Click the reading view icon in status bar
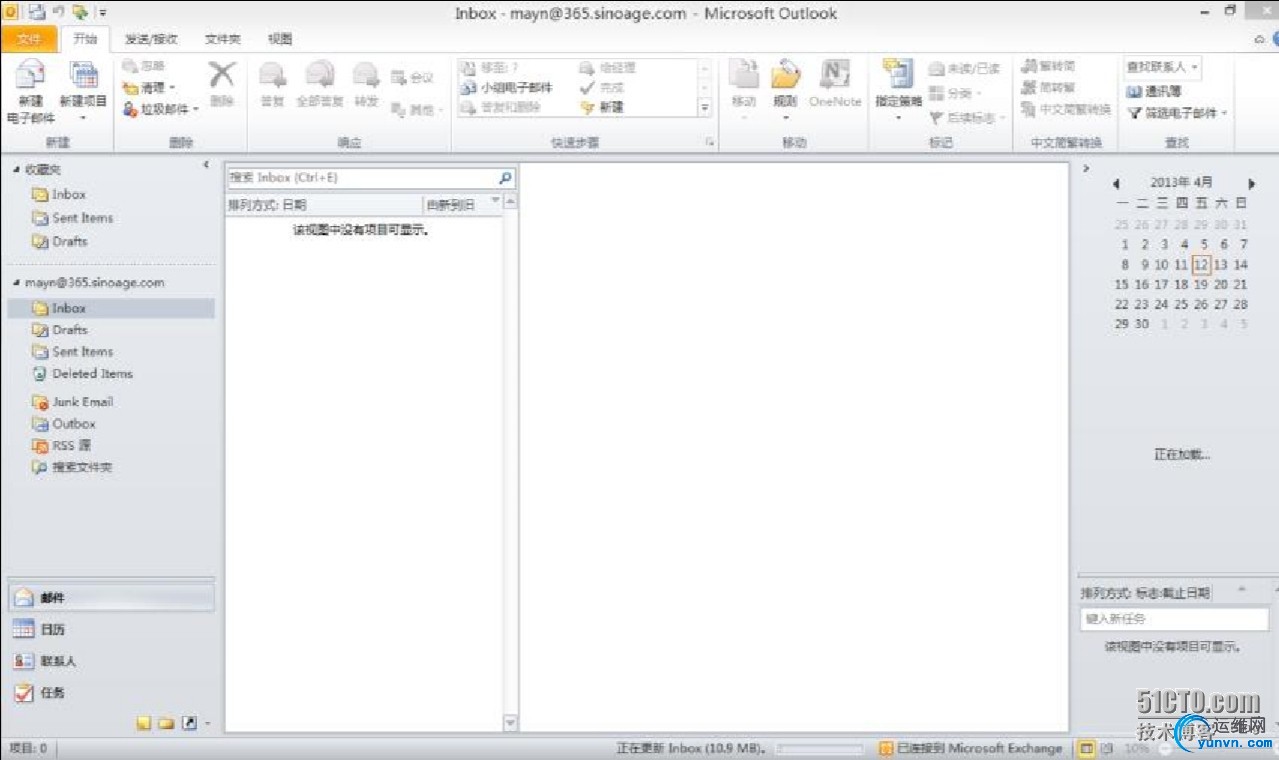 pyautogui.click(x=1107, y=748)
